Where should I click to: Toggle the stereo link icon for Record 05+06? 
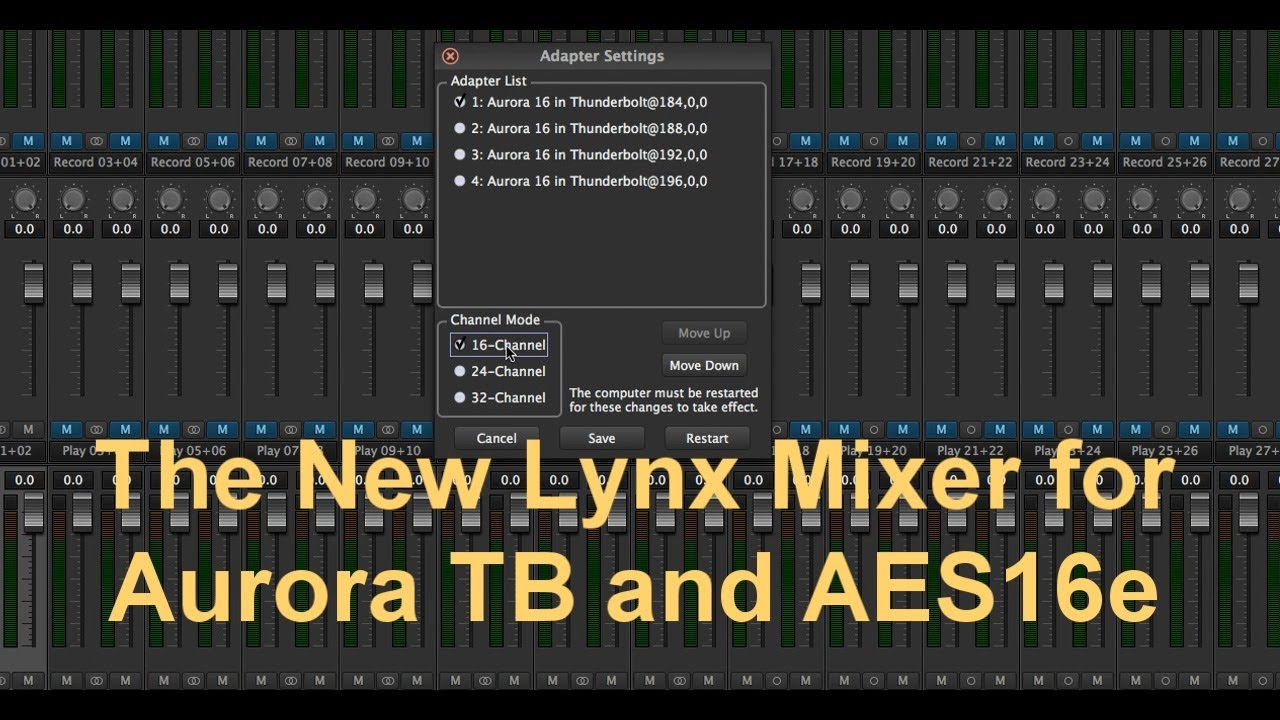(194, 141)
